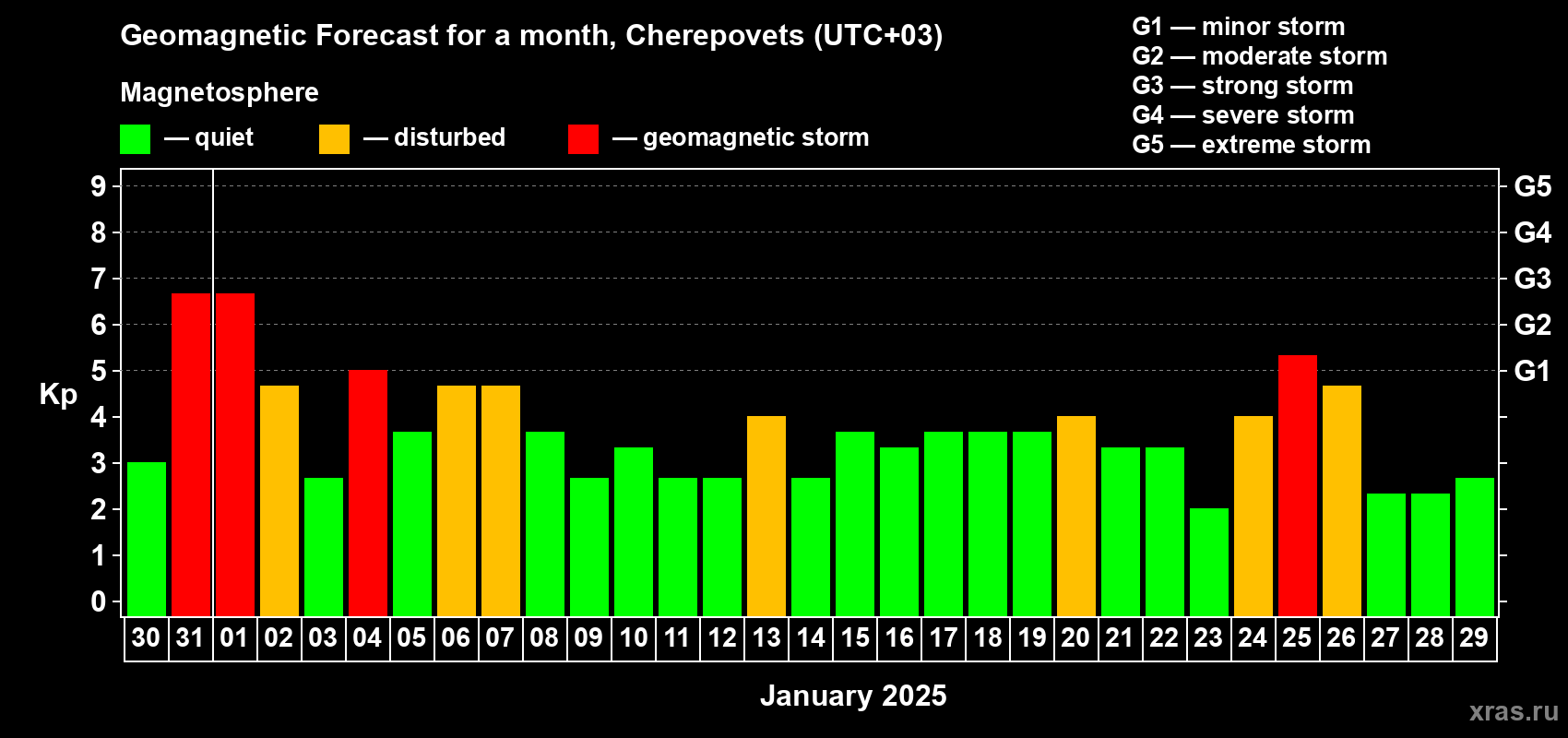Click the 'G5 — extreme storm' legend text
This screenshot has width=1568, height=738.
(x=1252, y=145)
